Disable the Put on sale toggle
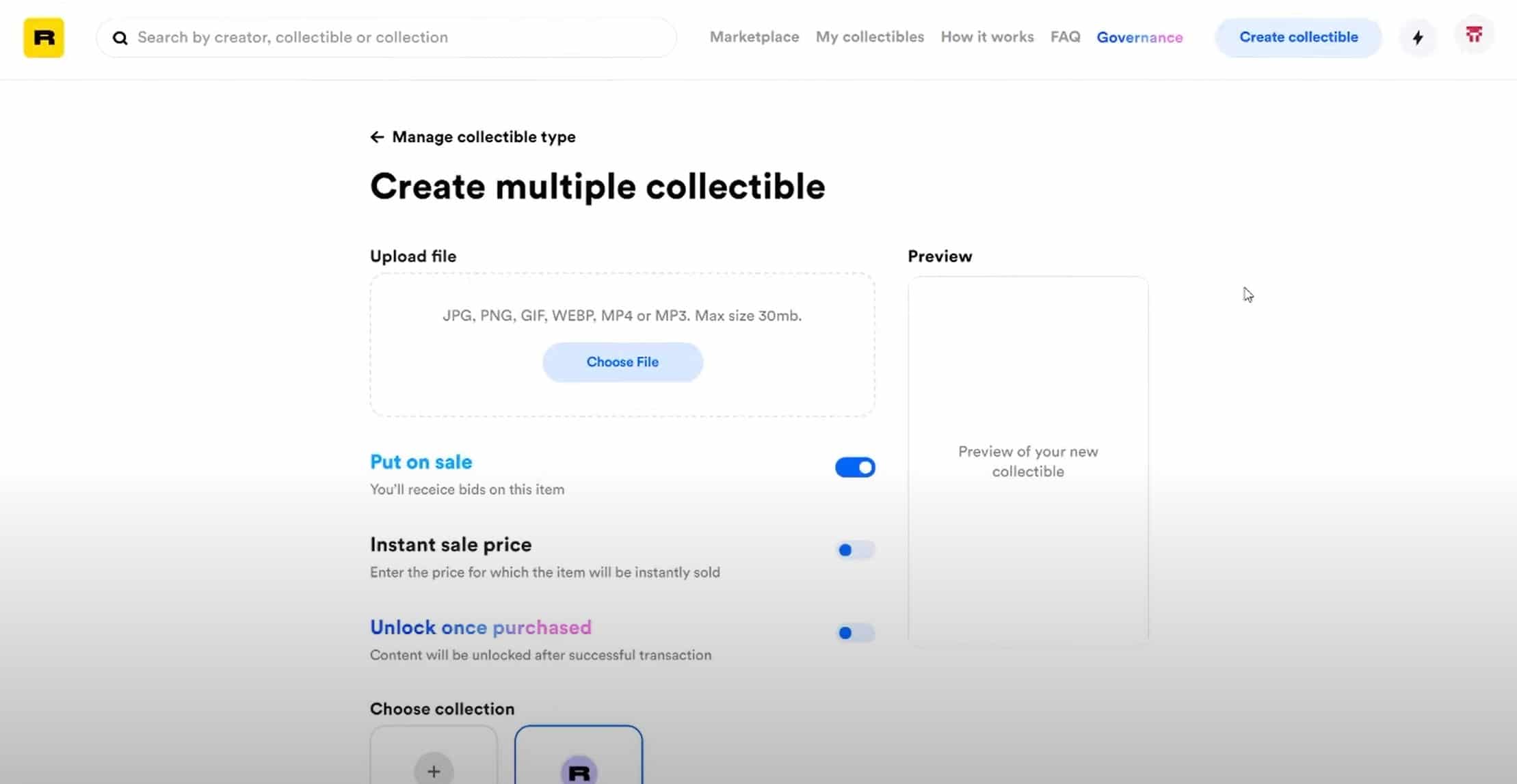Screen dimensions: 1517x784 (854, 468)
